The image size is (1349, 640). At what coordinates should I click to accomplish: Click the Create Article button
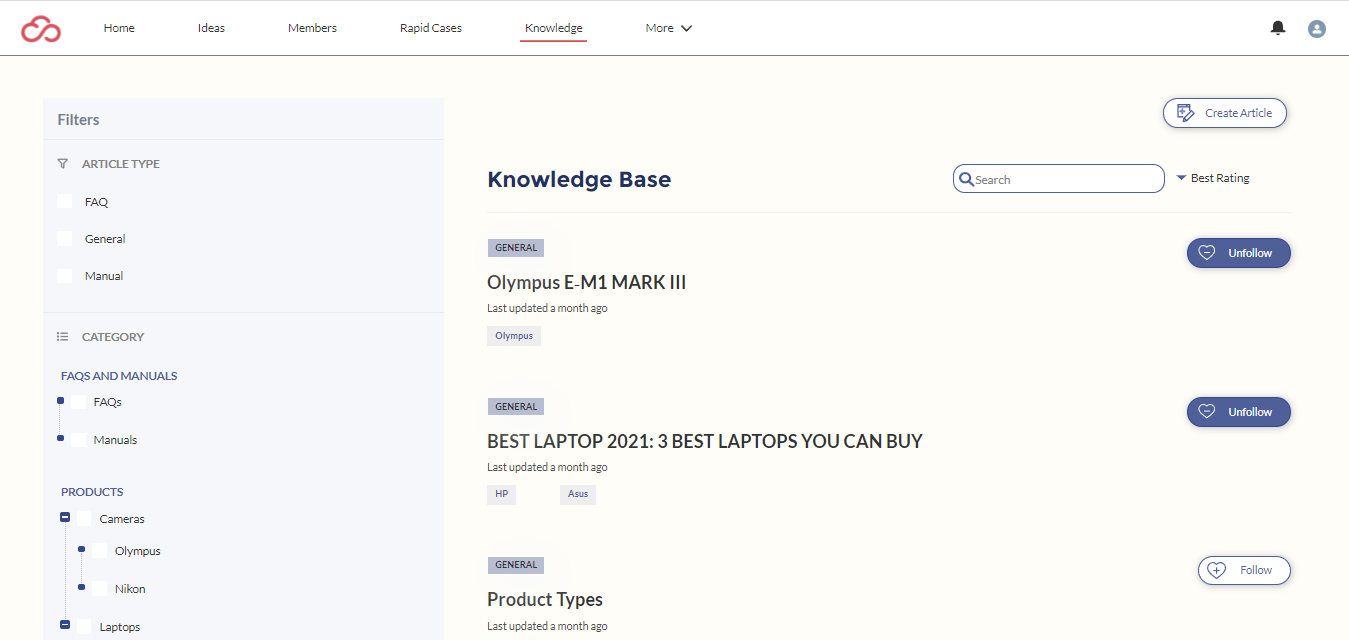click(x=1225, y=113)
